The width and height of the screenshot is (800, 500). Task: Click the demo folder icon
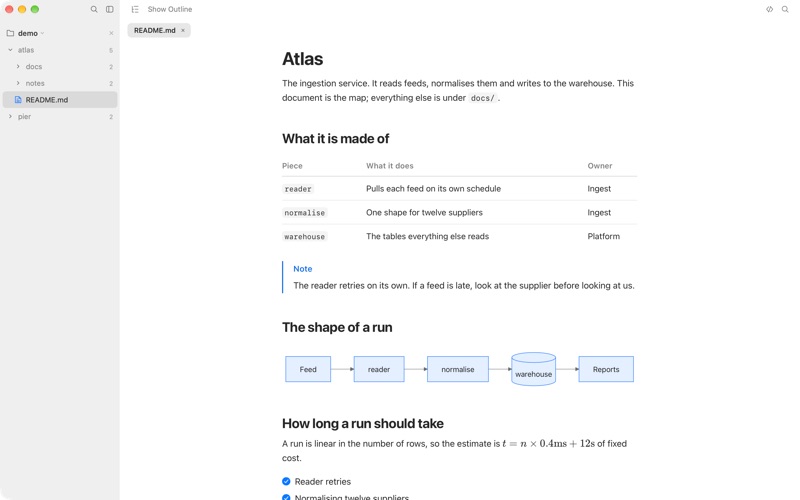(10, 33)
